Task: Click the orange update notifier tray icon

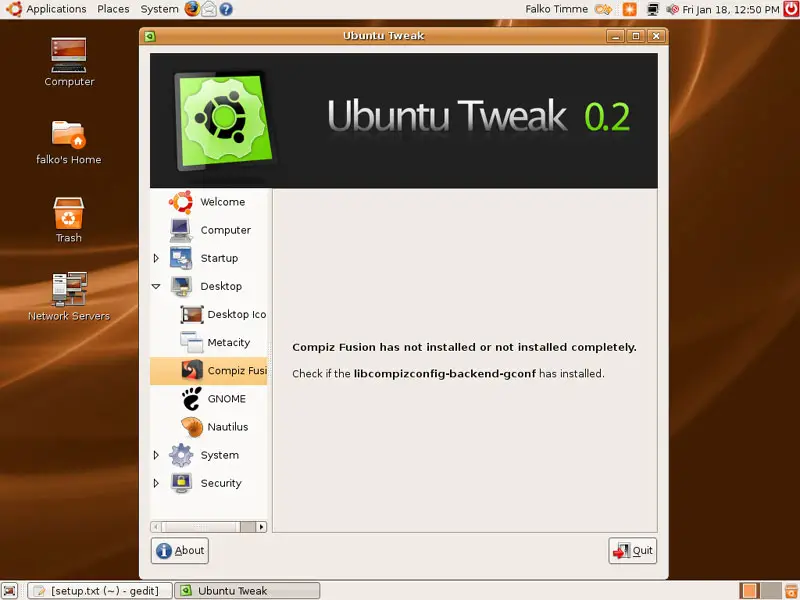Action: click(629, 9)
